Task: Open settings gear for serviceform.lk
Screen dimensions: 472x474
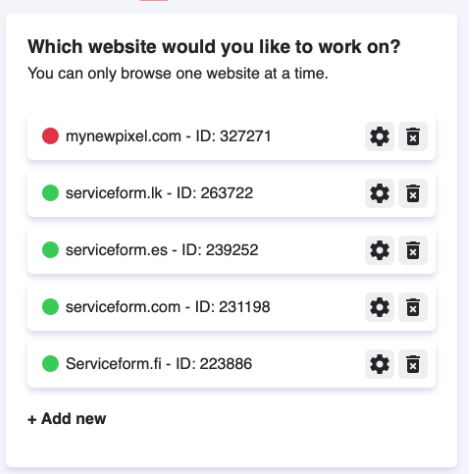Action: click(x=379, y=193)
